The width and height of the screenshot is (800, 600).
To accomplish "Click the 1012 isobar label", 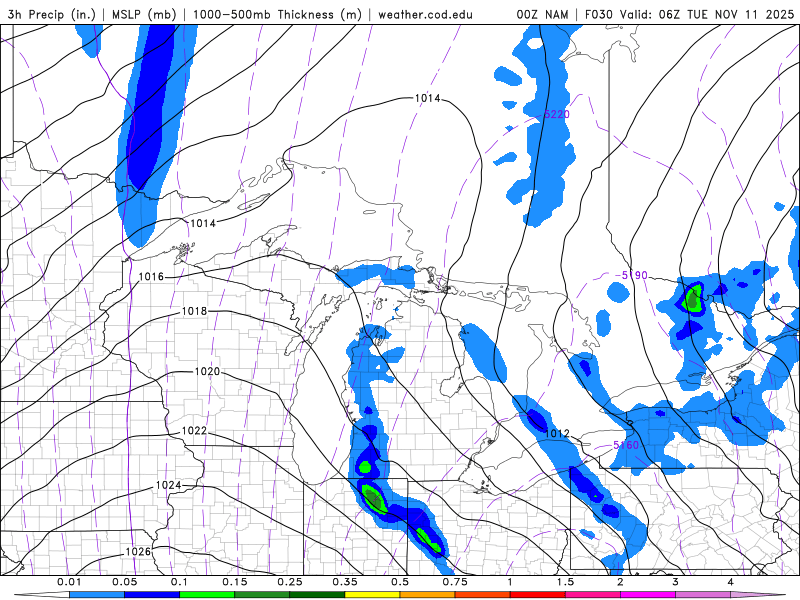I will click(x=557, y=433).
